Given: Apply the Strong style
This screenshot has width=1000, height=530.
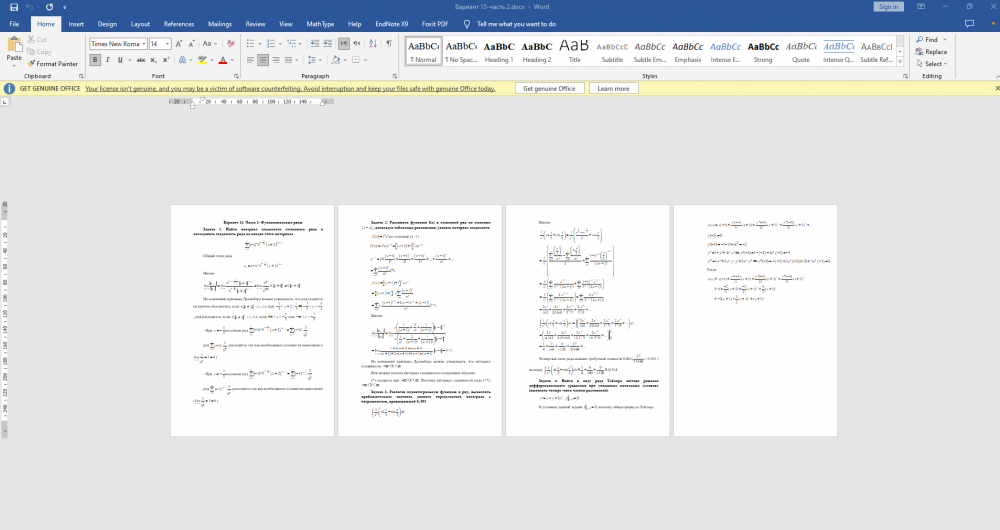Looking at the screenshot, I should point(763,51).
